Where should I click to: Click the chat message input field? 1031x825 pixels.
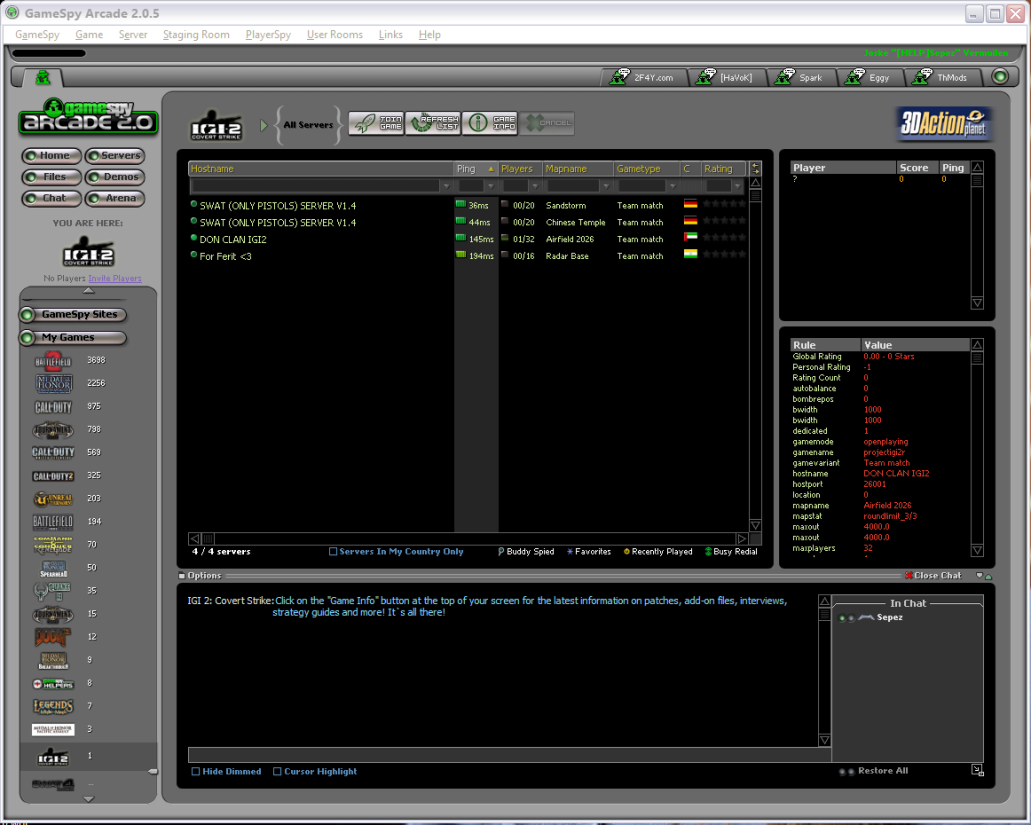click(x=509, y=755)
